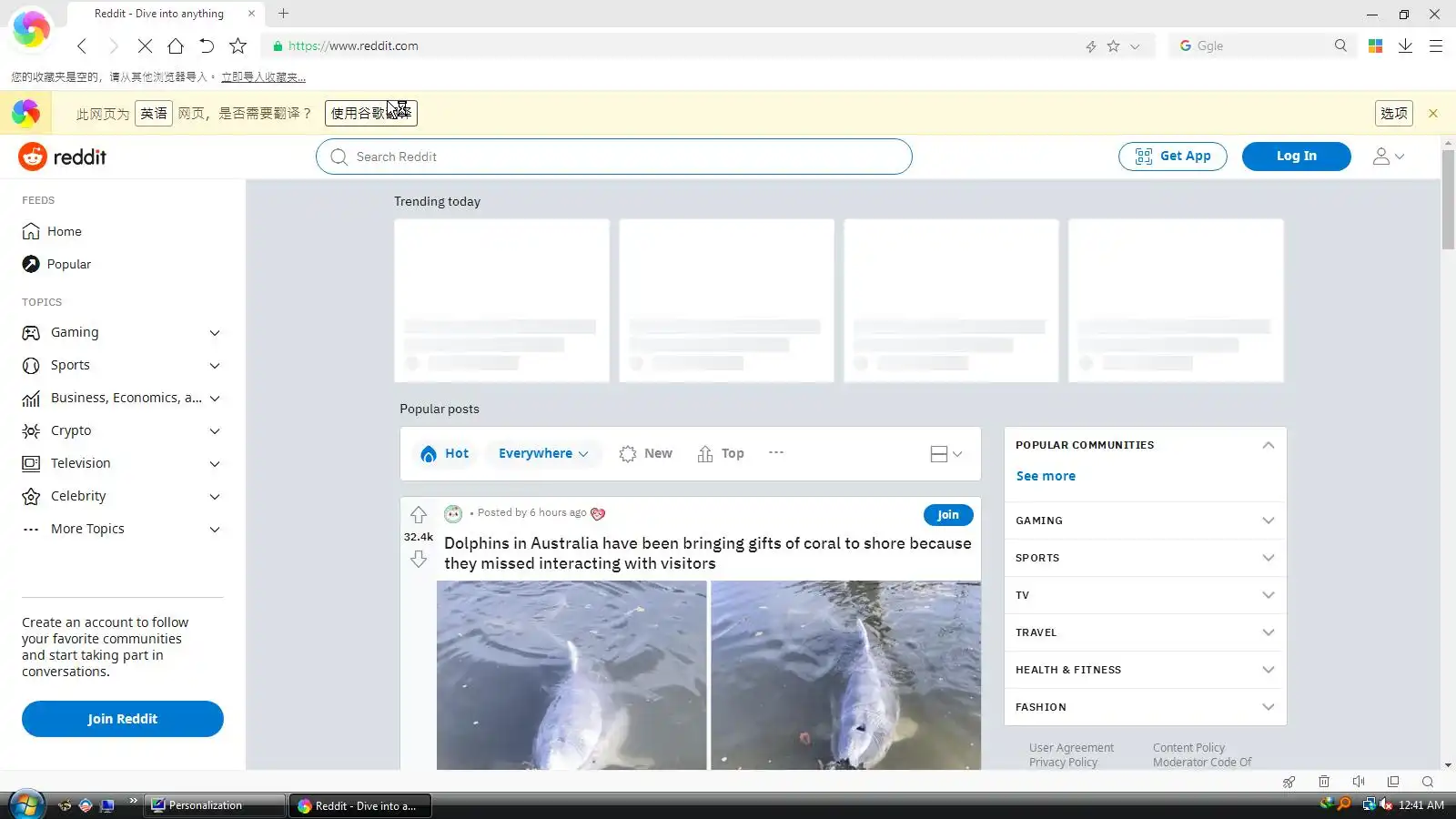This screenshot has width=1456, height=819.
Task: Show hidden quick launch items chevron
Action: tap(133, 801)
